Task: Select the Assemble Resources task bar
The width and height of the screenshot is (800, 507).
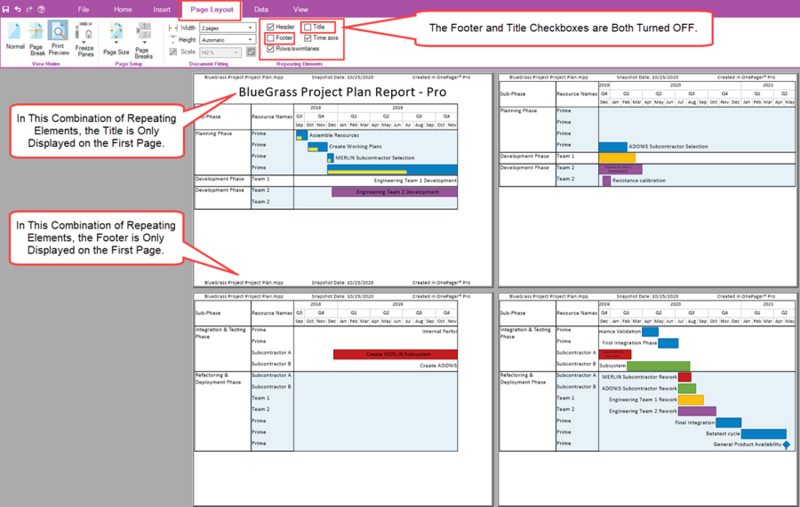Action: 302,135
